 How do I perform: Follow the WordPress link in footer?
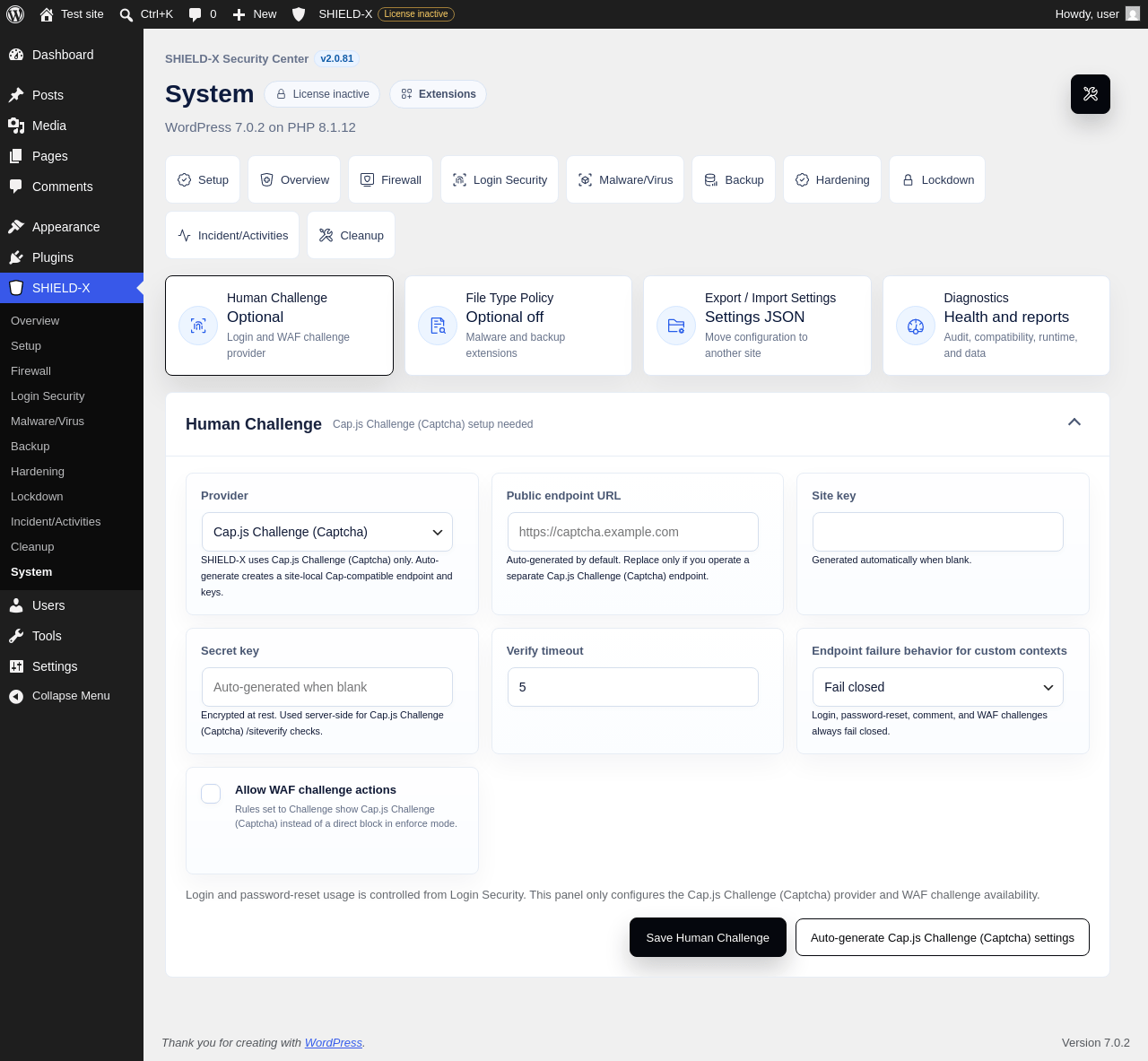[334, 1042]
